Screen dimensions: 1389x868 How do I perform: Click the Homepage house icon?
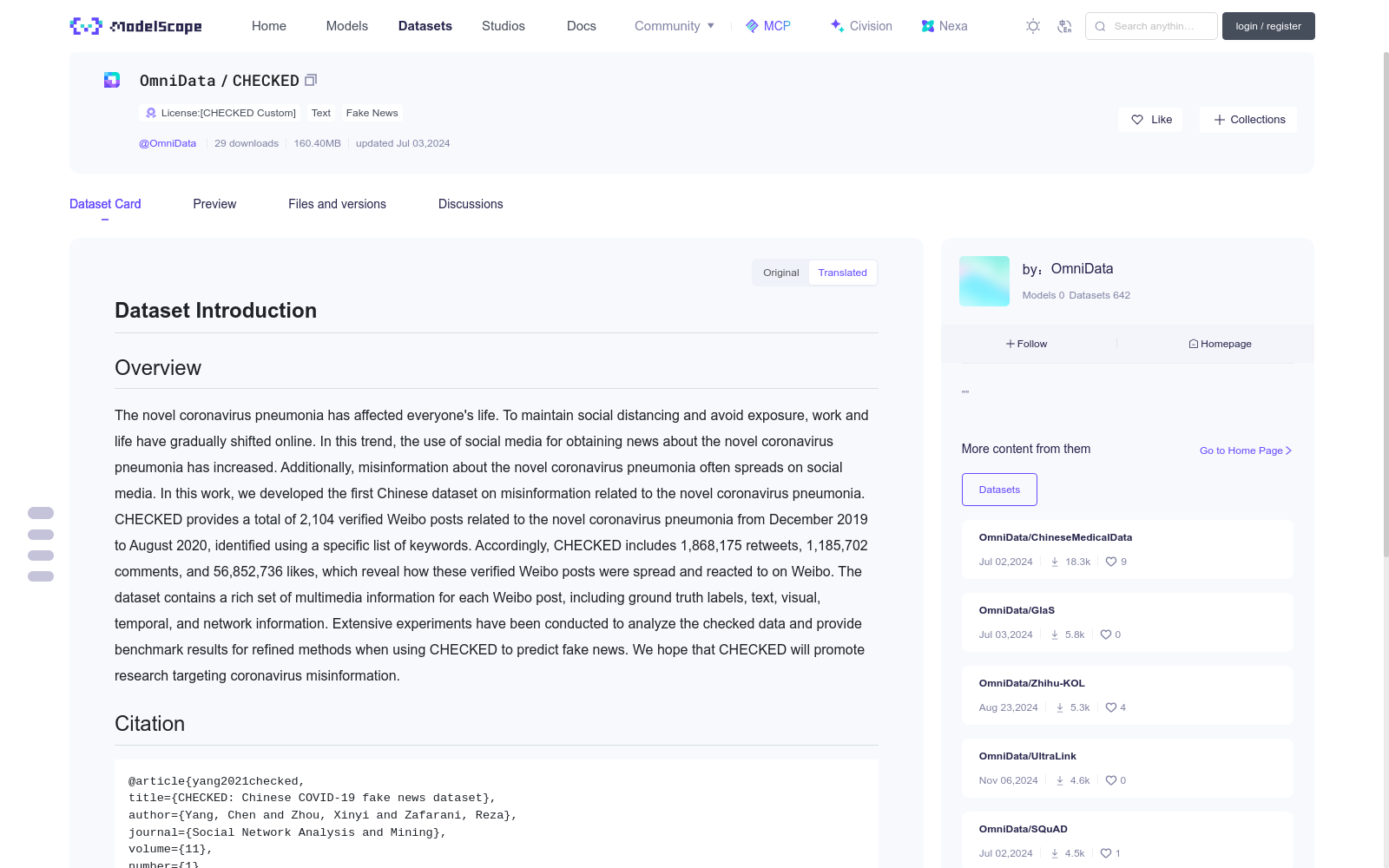click(x=1194, y=344)
